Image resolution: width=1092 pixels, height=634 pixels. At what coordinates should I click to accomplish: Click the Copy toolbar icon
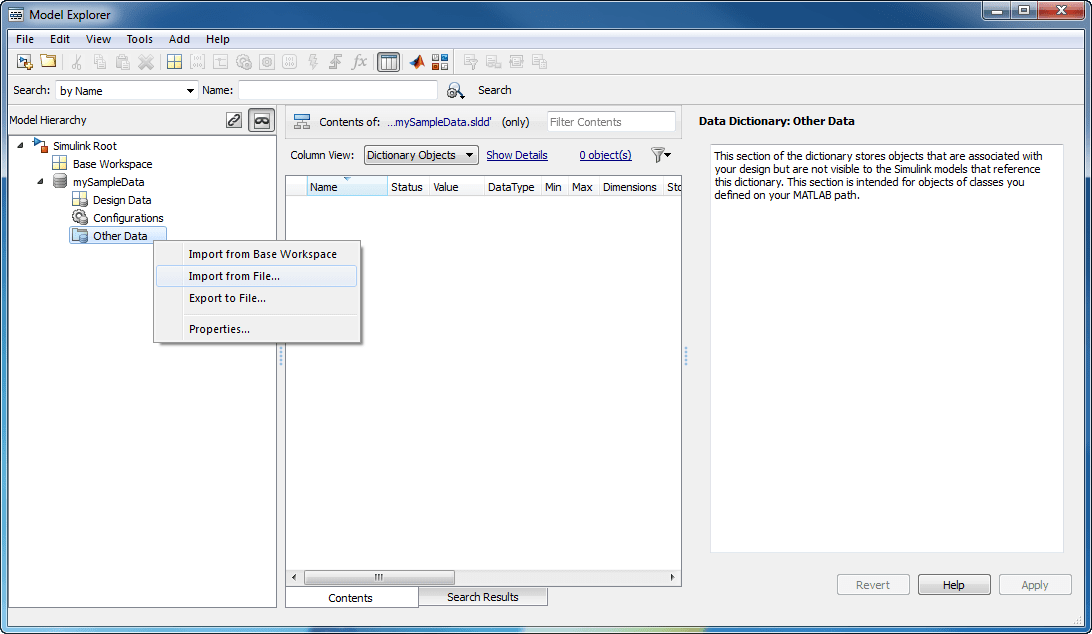pyautogui.click(x=100, y=62)
